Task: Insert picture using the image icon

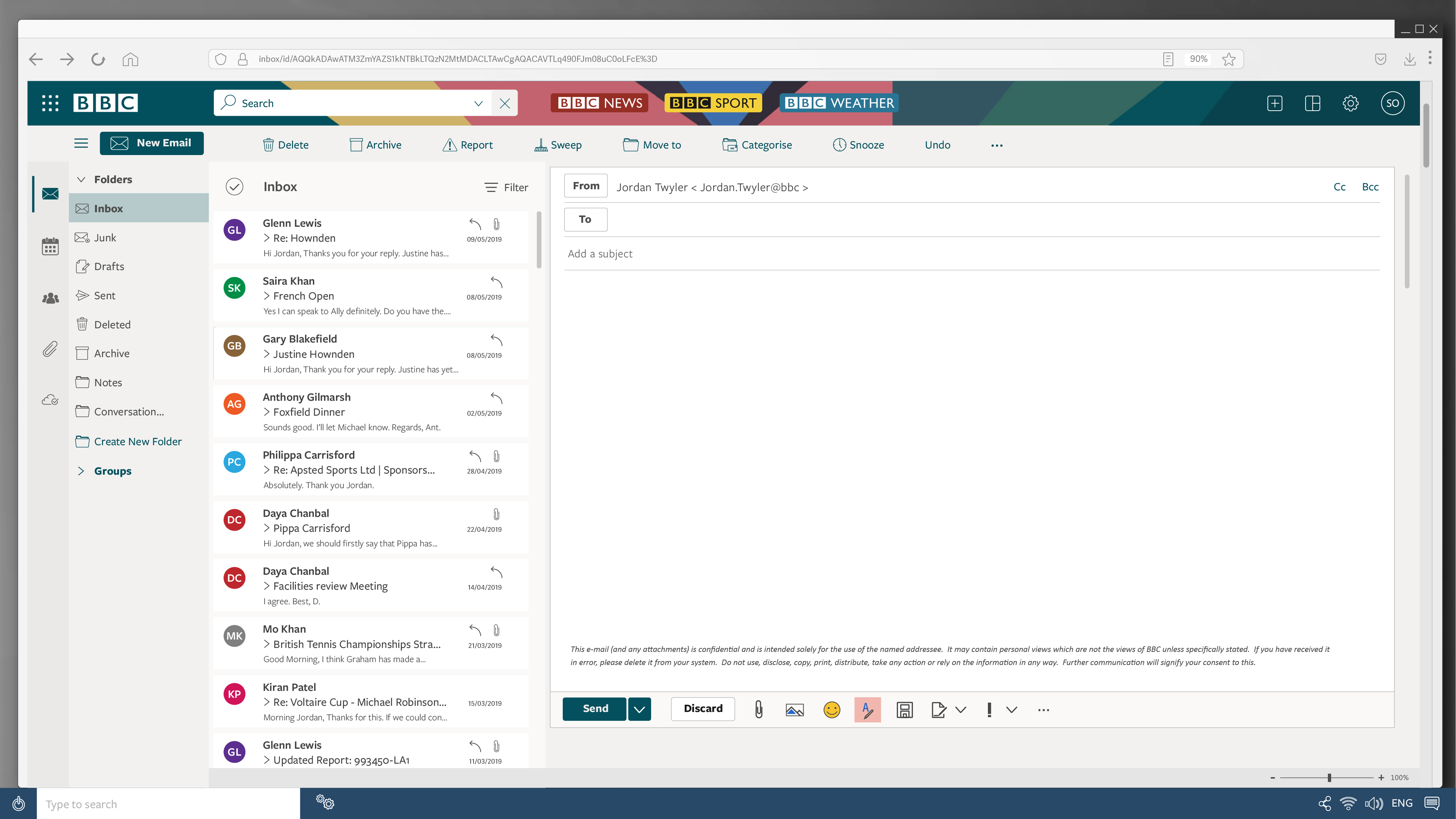Action: click(795, 709)
